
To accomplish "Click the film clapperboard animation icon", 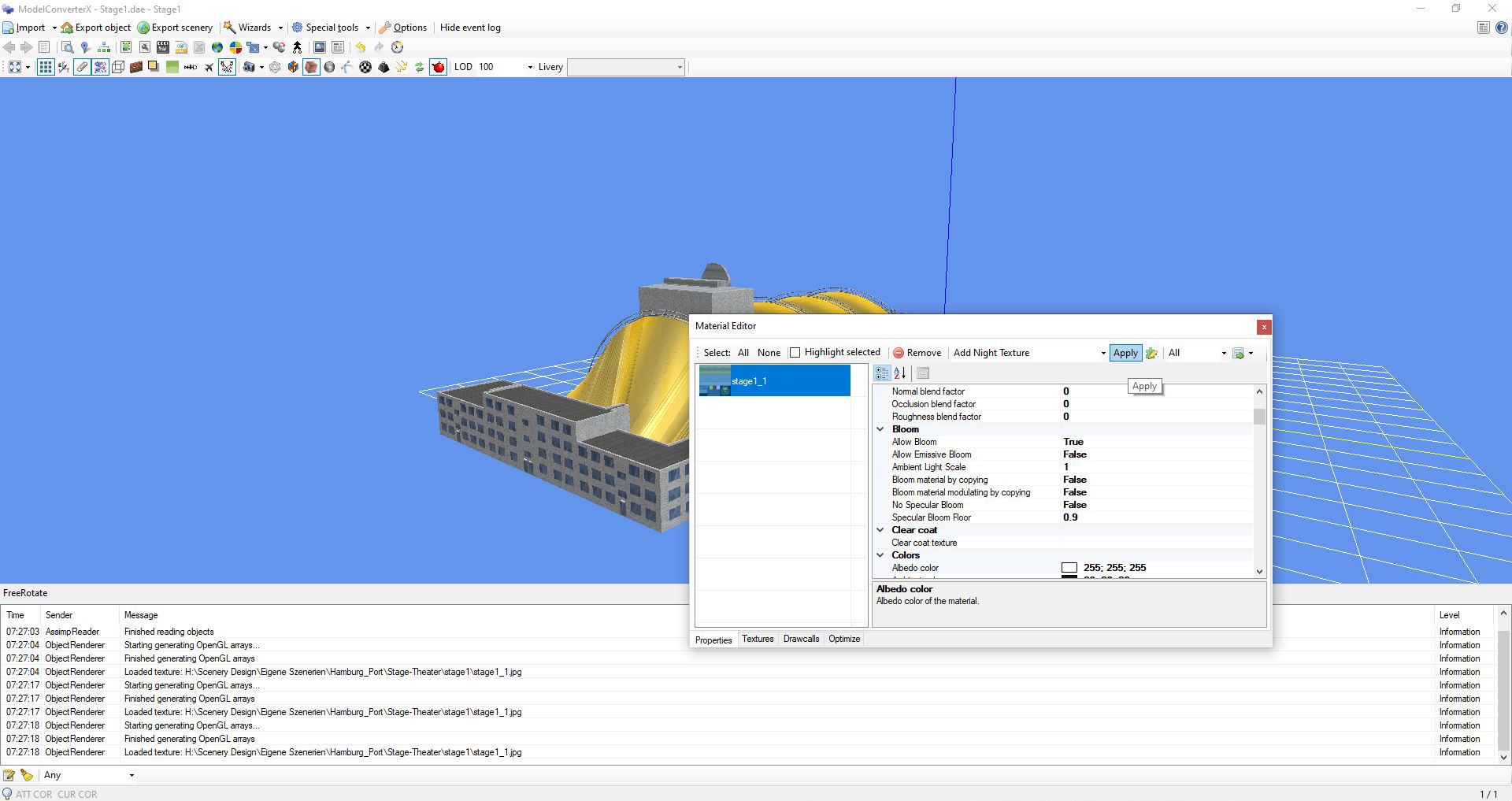I will pyautogui.click(x=163, y=47).
